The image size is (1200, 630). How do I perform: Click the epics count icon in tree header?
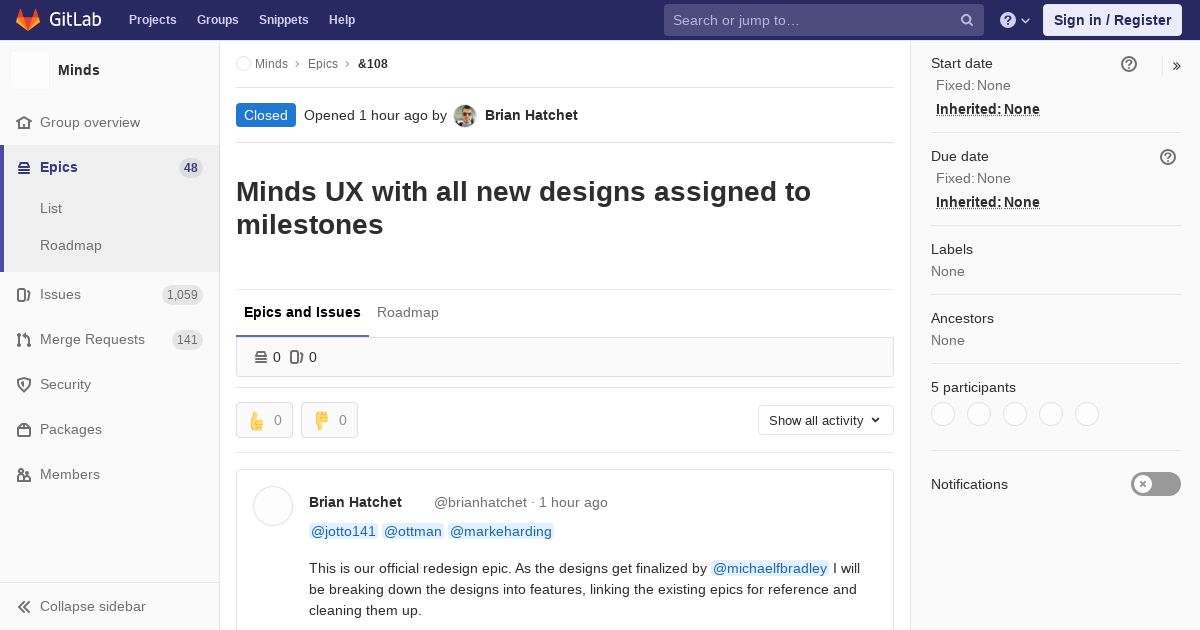[261, 357]
